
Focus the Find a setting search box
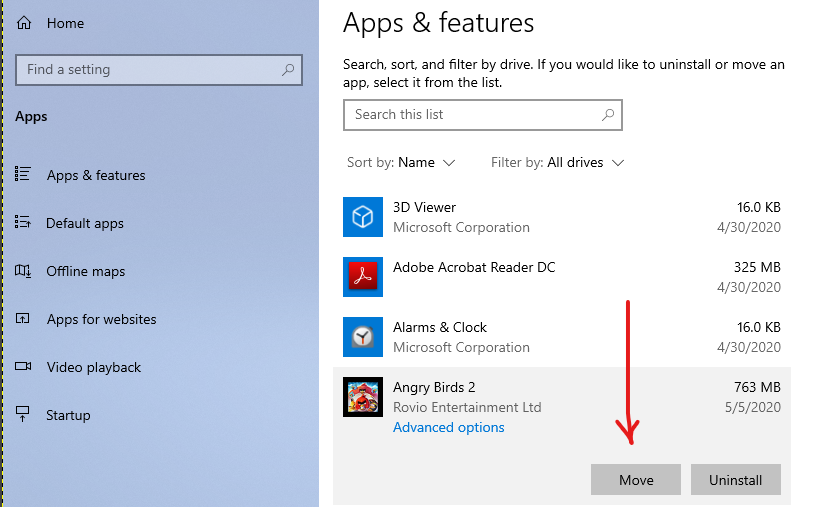tap(159, 70)
